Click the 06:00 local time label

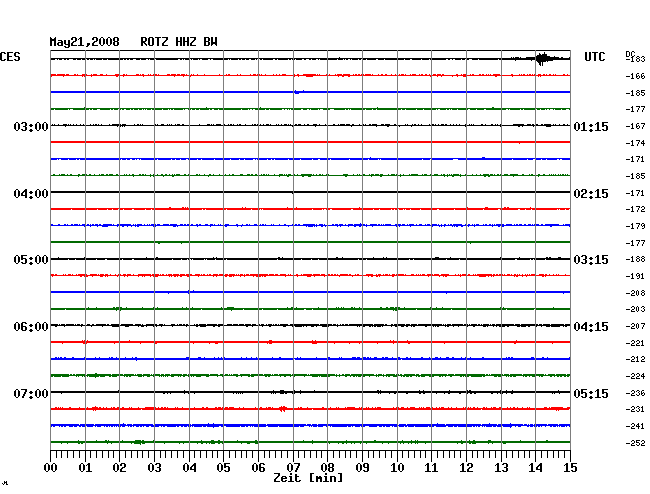pyautogui.click(x=31, y=327)
